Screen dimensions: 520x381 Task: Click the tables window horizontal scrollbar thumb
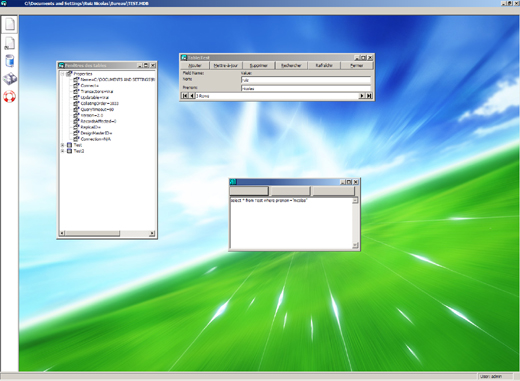coord(92,233)
